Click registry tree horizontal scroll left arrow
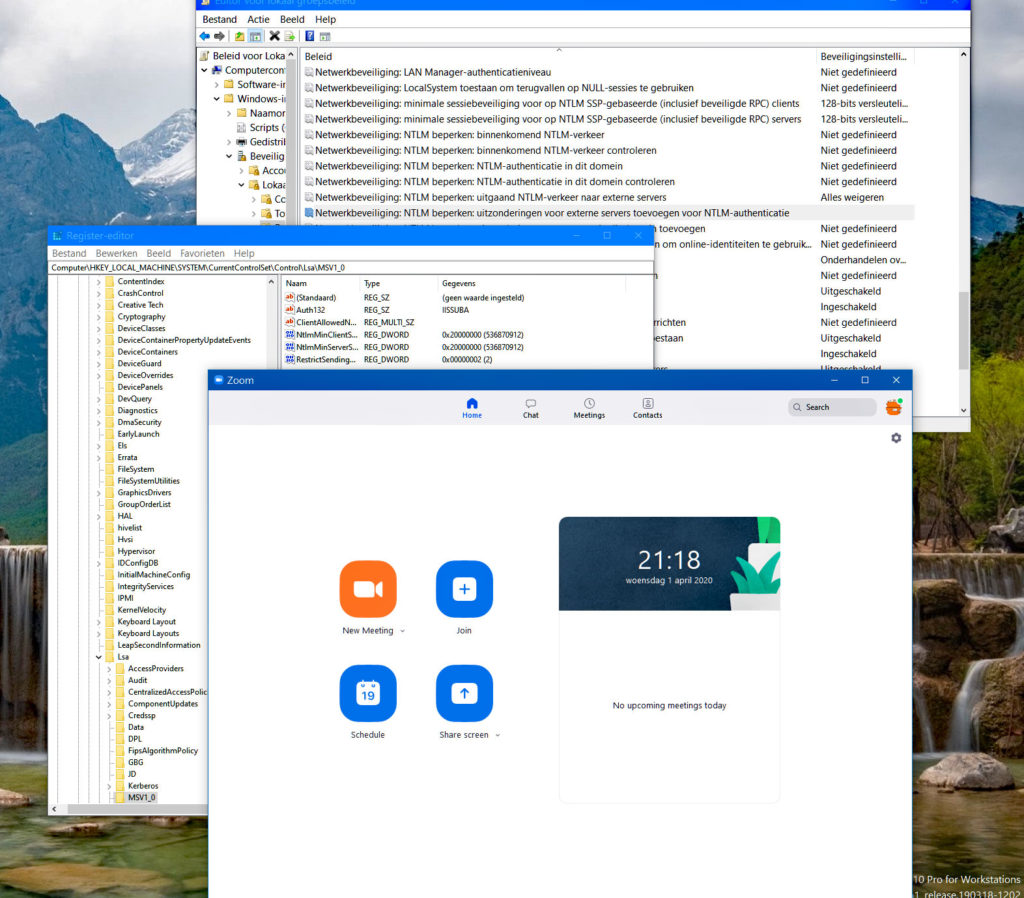This screenshot has width=1024, height=898. [54, 809]
